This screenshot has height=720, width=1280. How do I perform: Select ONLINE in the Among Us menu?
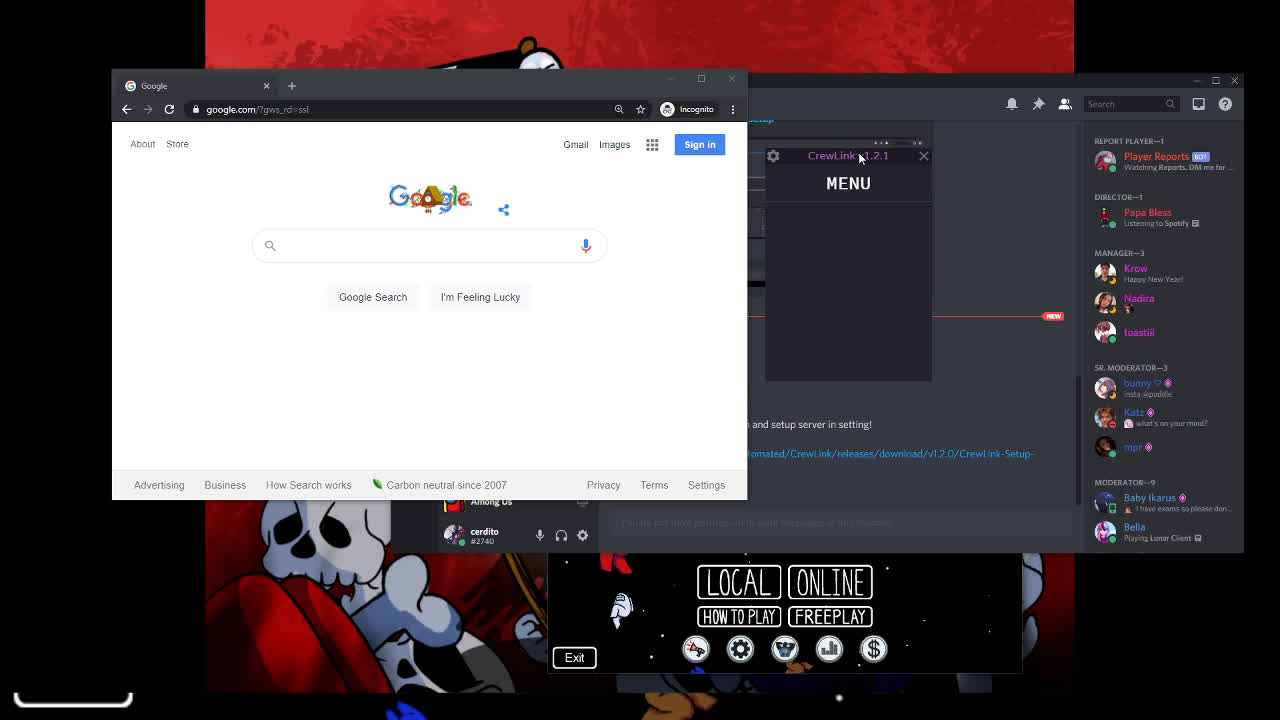[830, 582]
